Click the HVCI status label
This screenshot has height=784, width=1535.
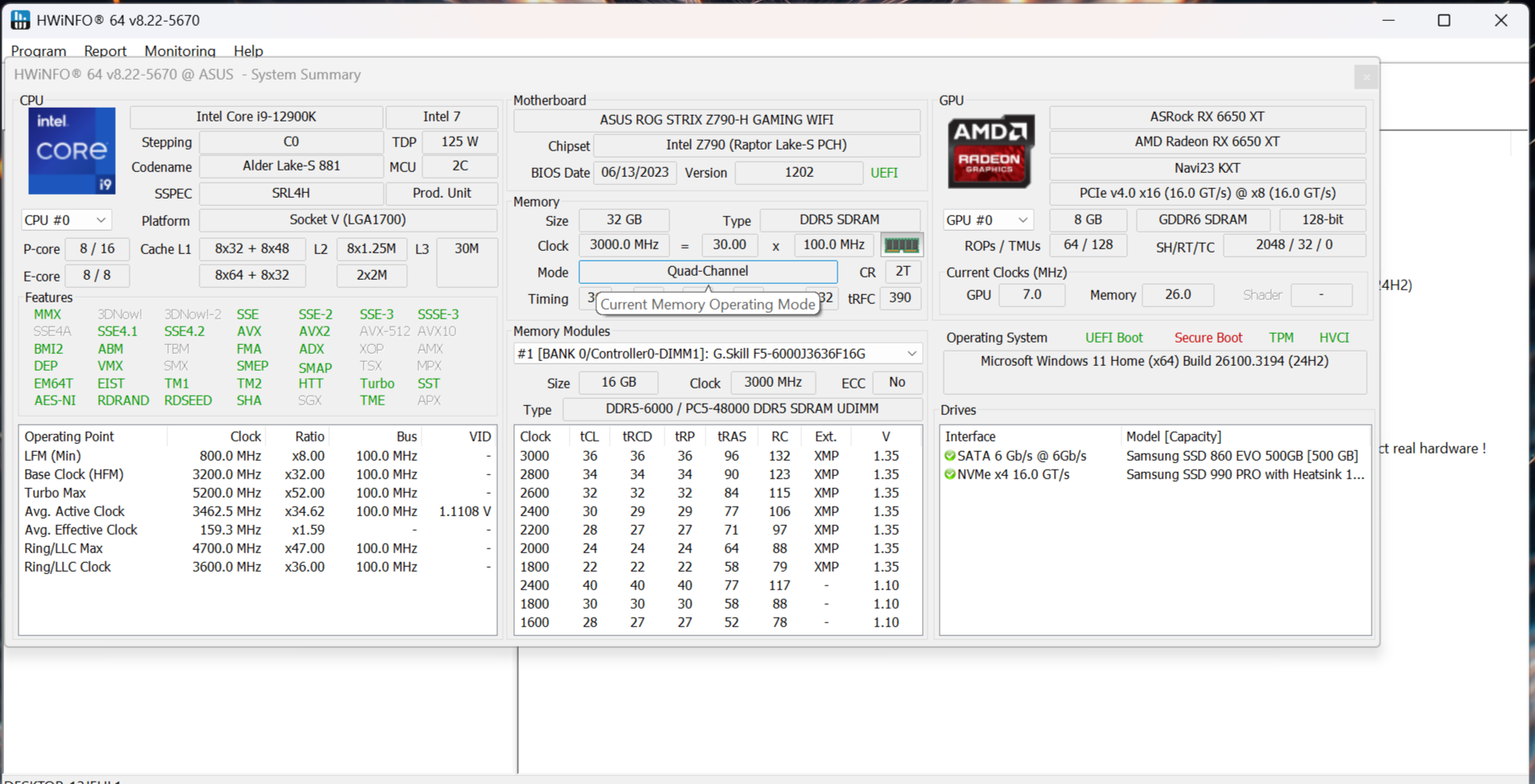tap(1334, 338)
